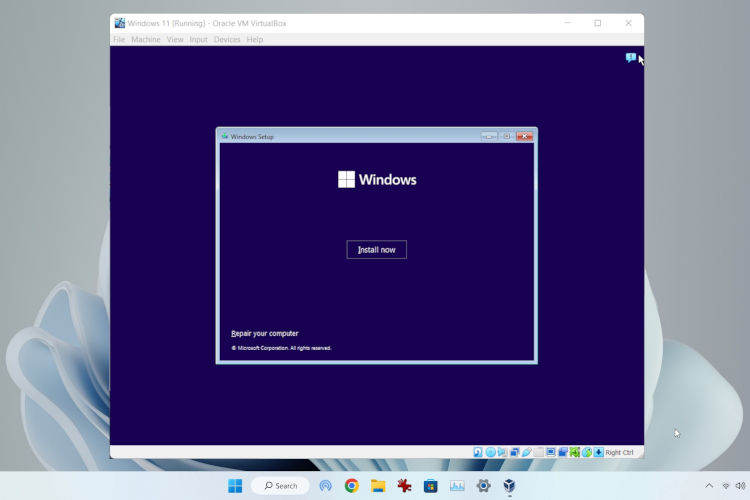Click the Install now button
The width and height of the screenshot is (750, 500).
click(x=376, y=249)
